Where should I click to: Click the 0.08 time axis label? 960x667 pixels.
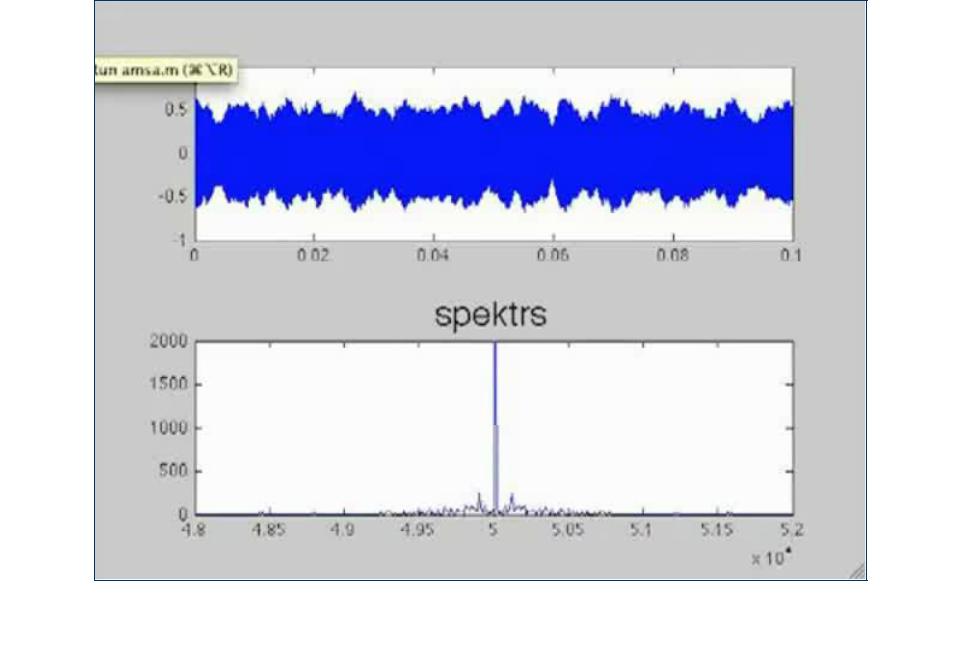[672, 255]
